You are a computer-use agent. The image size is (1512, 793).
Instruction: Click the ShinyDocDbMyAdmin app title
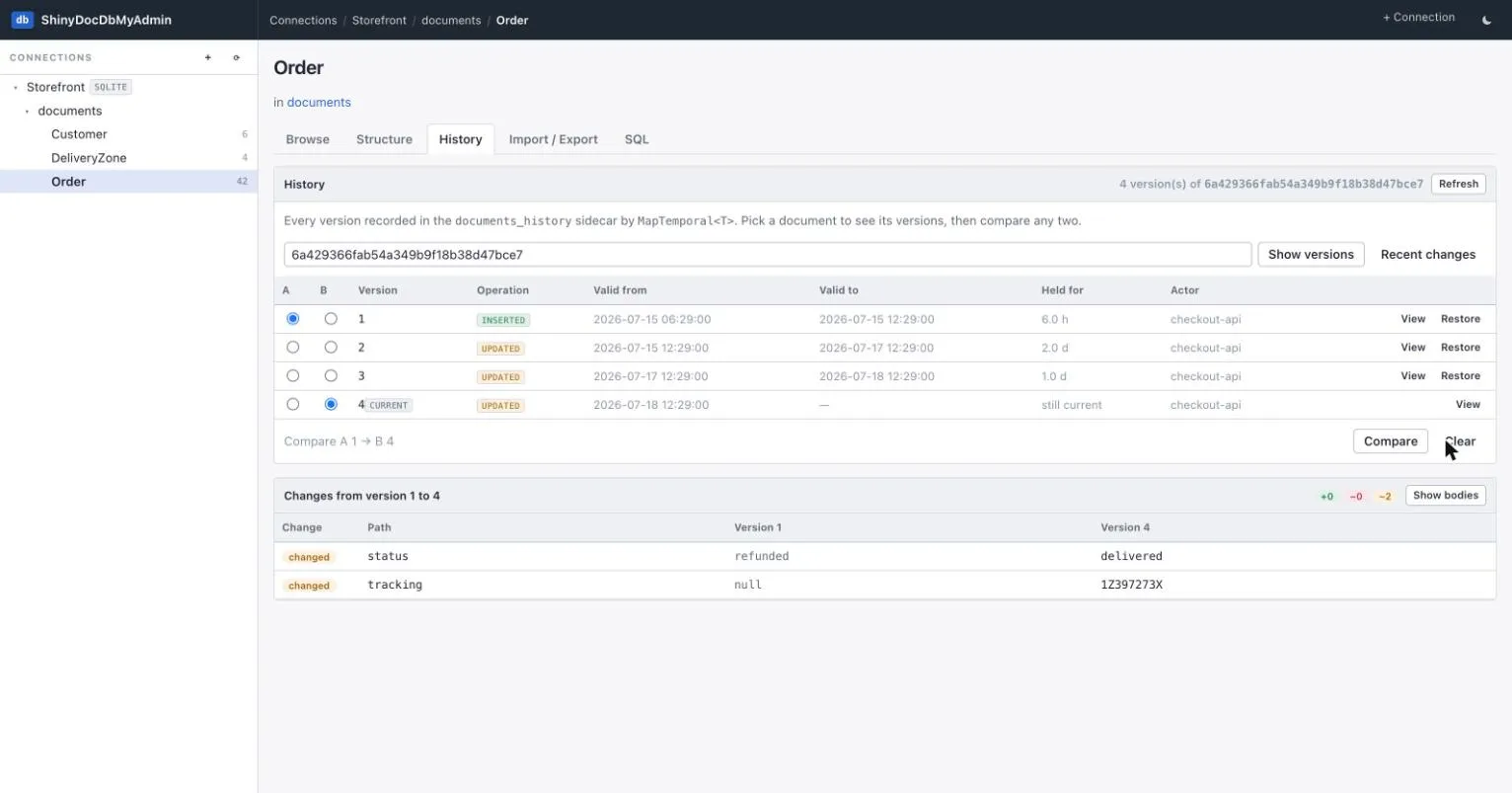click(107, 20)
